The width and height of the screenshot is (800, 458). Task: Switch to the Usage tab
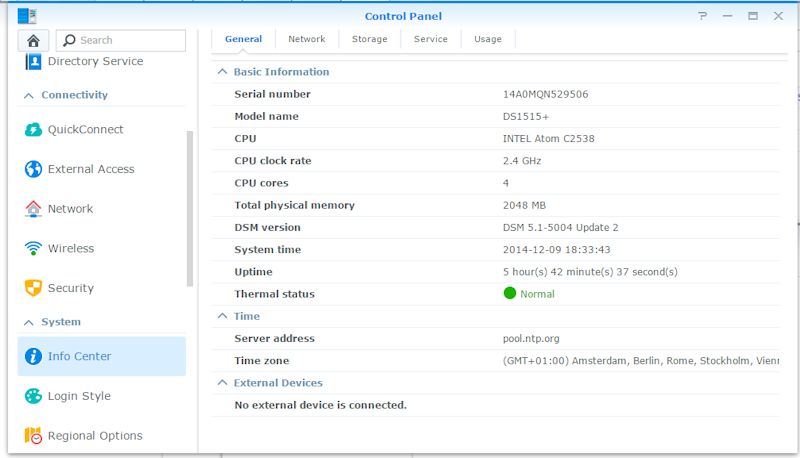[x=488, y=39]
